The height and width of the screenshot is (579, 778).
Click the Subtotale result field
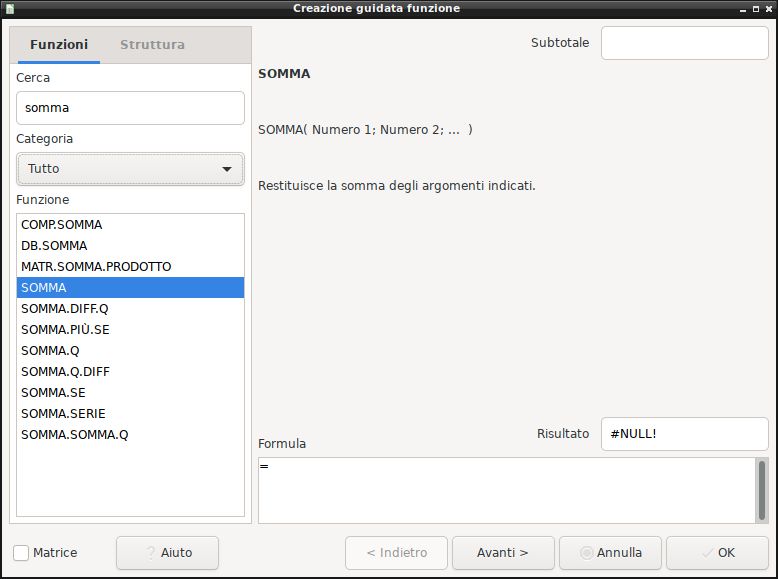click(684, 43)
